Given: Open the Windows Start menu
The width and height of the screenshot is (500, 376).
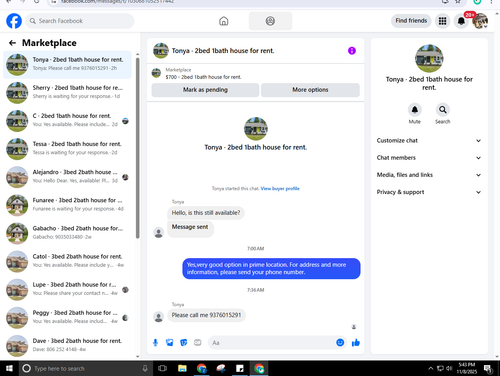Looking at the screenshot, I should tap(9, 368).
